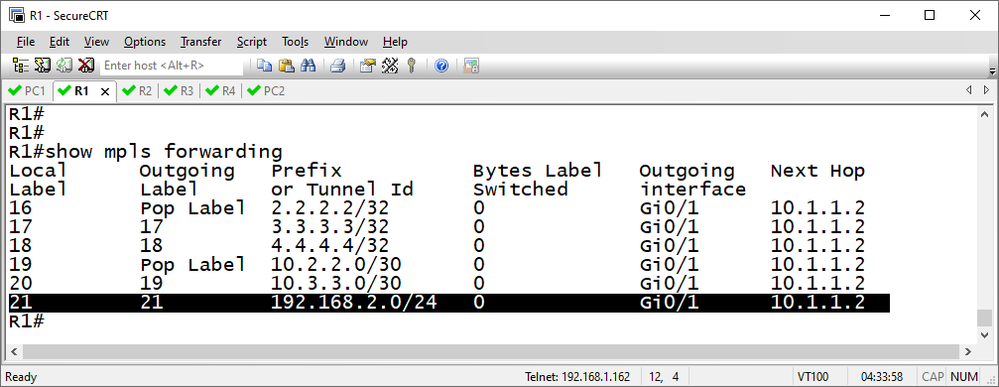Open the File menu
Viewport: 999px width, 387px height.
pyautogui.click(x=25, y=42)
